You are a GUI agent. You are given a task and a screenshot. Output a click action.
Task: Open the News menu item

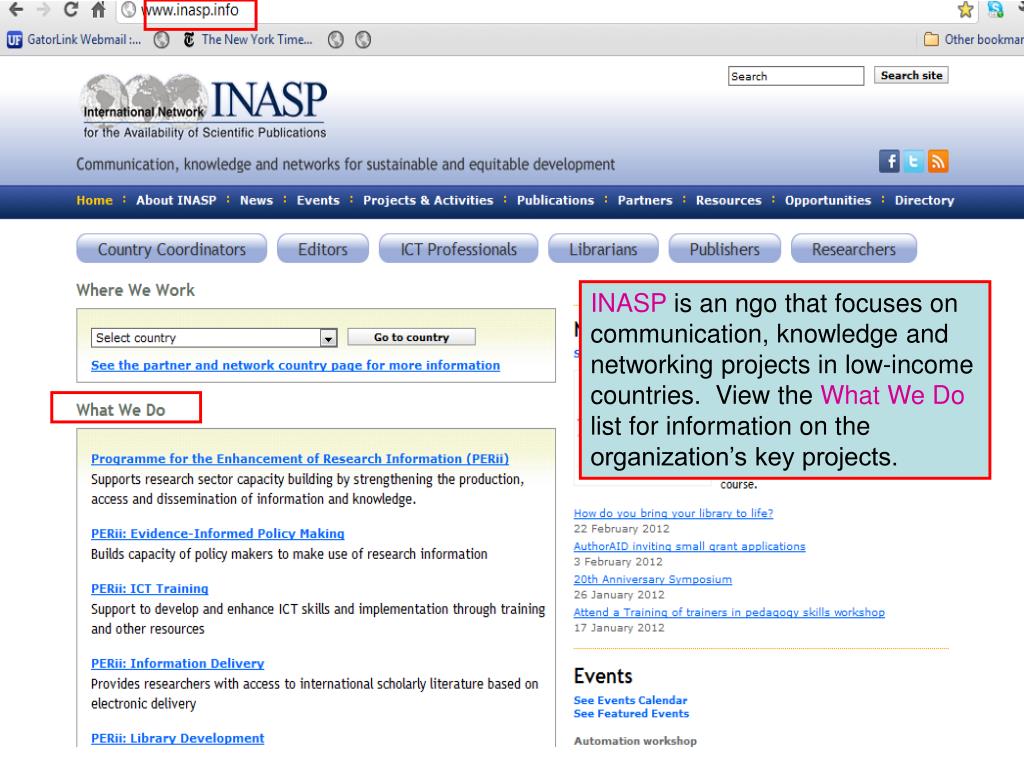click(256, 200)
